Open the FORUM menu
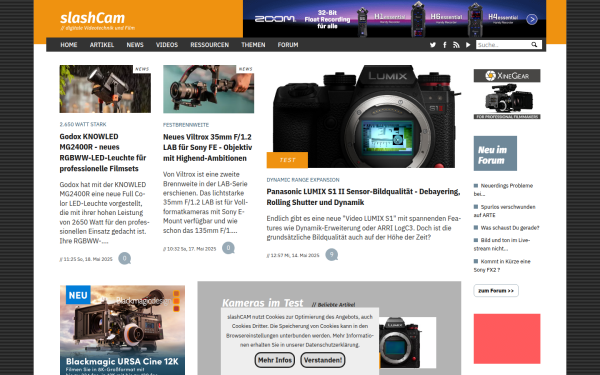The image size is (600, 375). (x=288, y=45)
